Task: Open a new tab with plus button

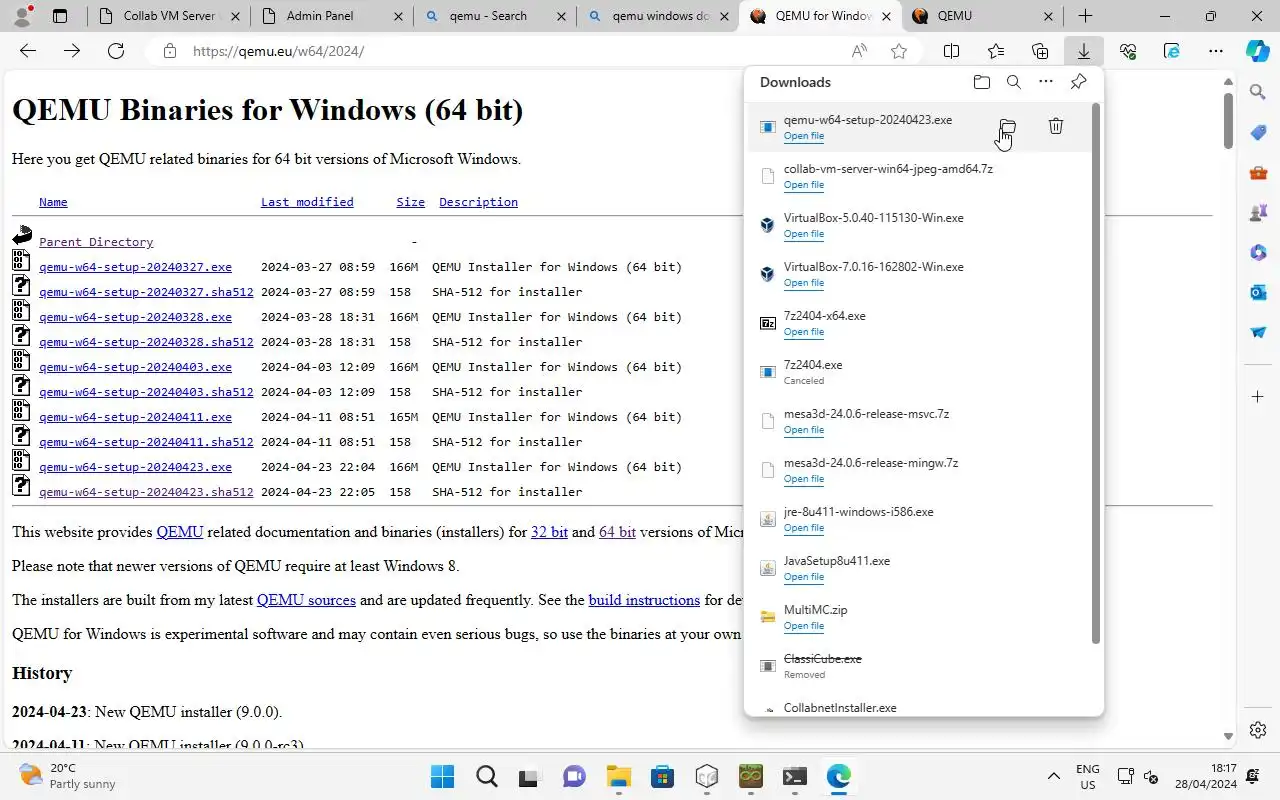Action: (1085, 16)
